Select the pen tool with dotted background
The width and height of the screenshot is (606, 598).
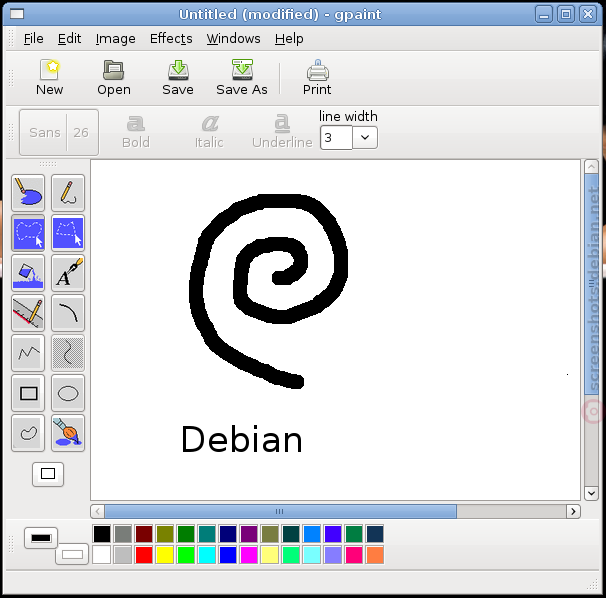pyautogui.click(x=68, y=353)
